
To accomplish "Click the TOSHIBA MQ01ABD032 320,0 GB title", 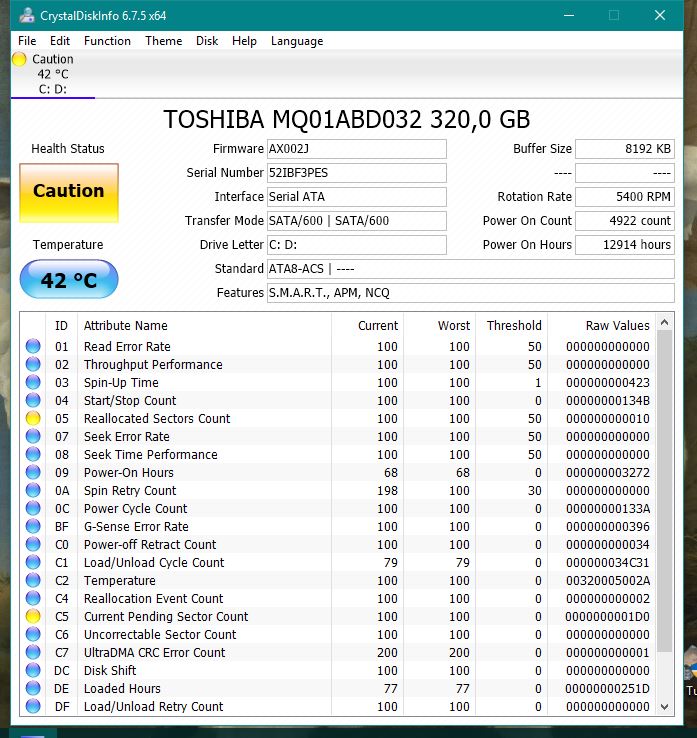I will 347,119.
